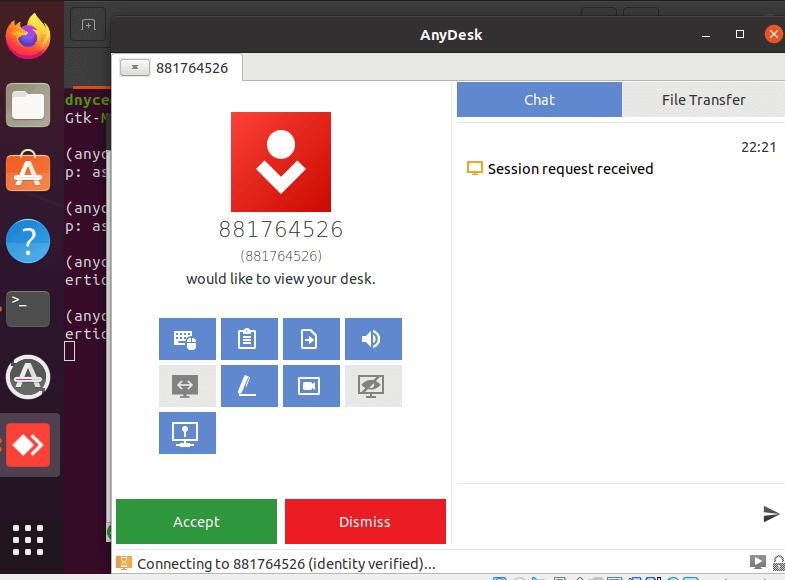The height and width of the screenshot is (580, 785).
Task: Send the chat message arrow
Action: (771, 513)
